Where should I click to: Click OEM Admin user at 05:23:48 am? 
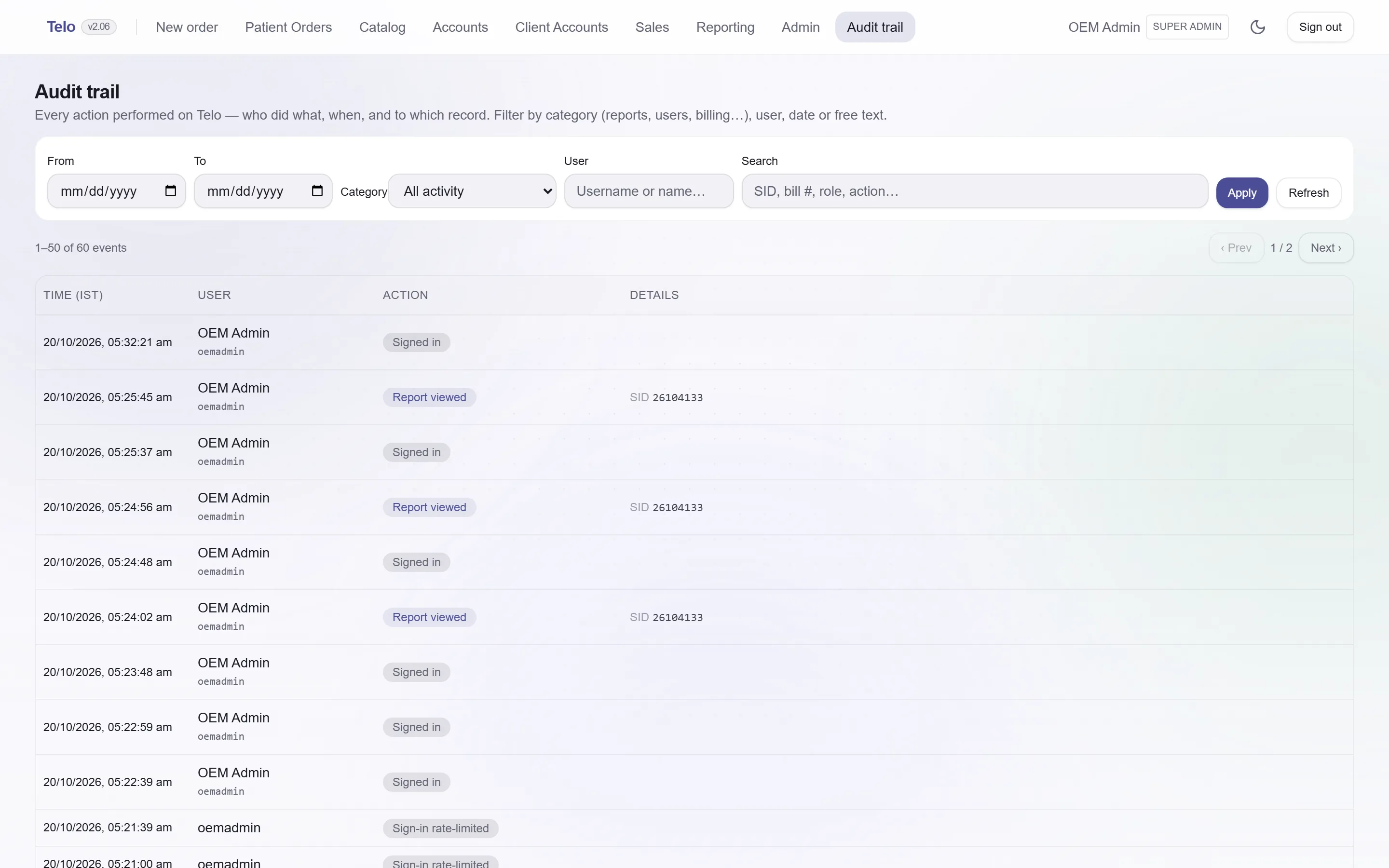coord(233,663)
